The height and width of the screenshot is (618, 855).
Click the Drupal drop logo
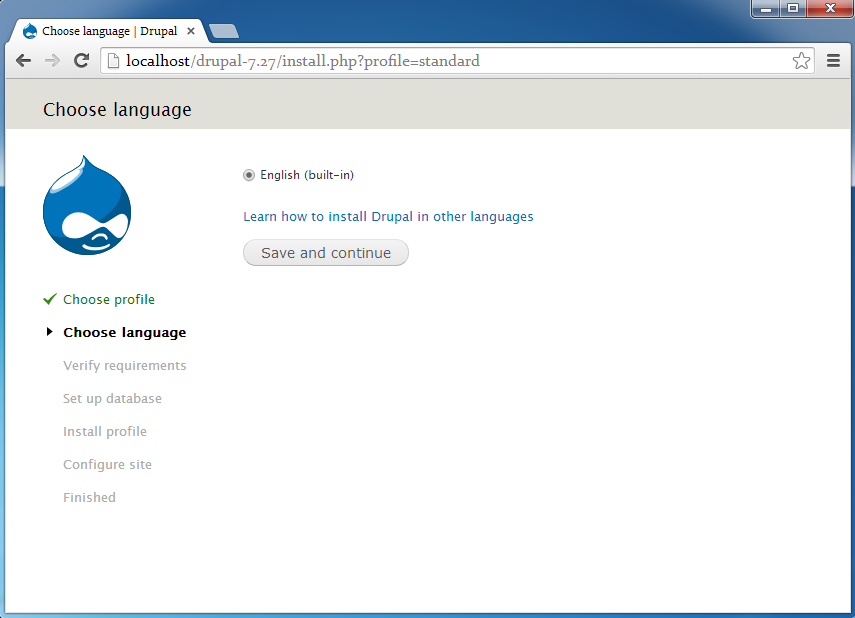(87, 205)
